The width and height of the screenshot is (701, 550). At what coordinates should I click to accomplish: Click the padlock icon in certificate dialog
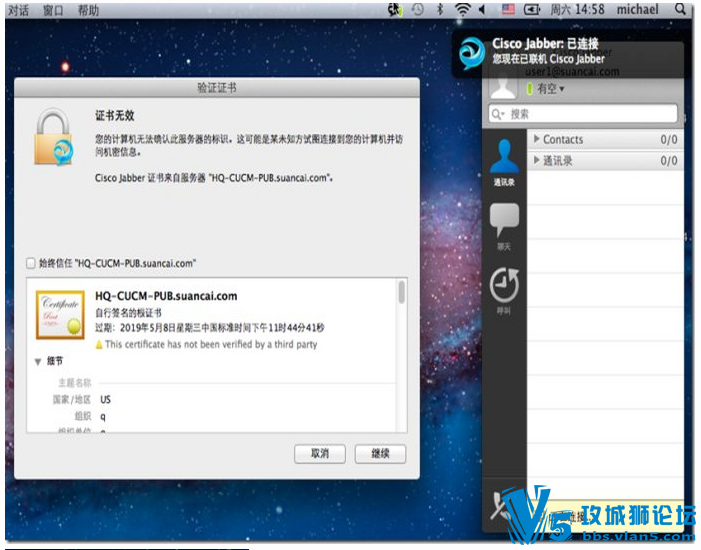(54, 137)
